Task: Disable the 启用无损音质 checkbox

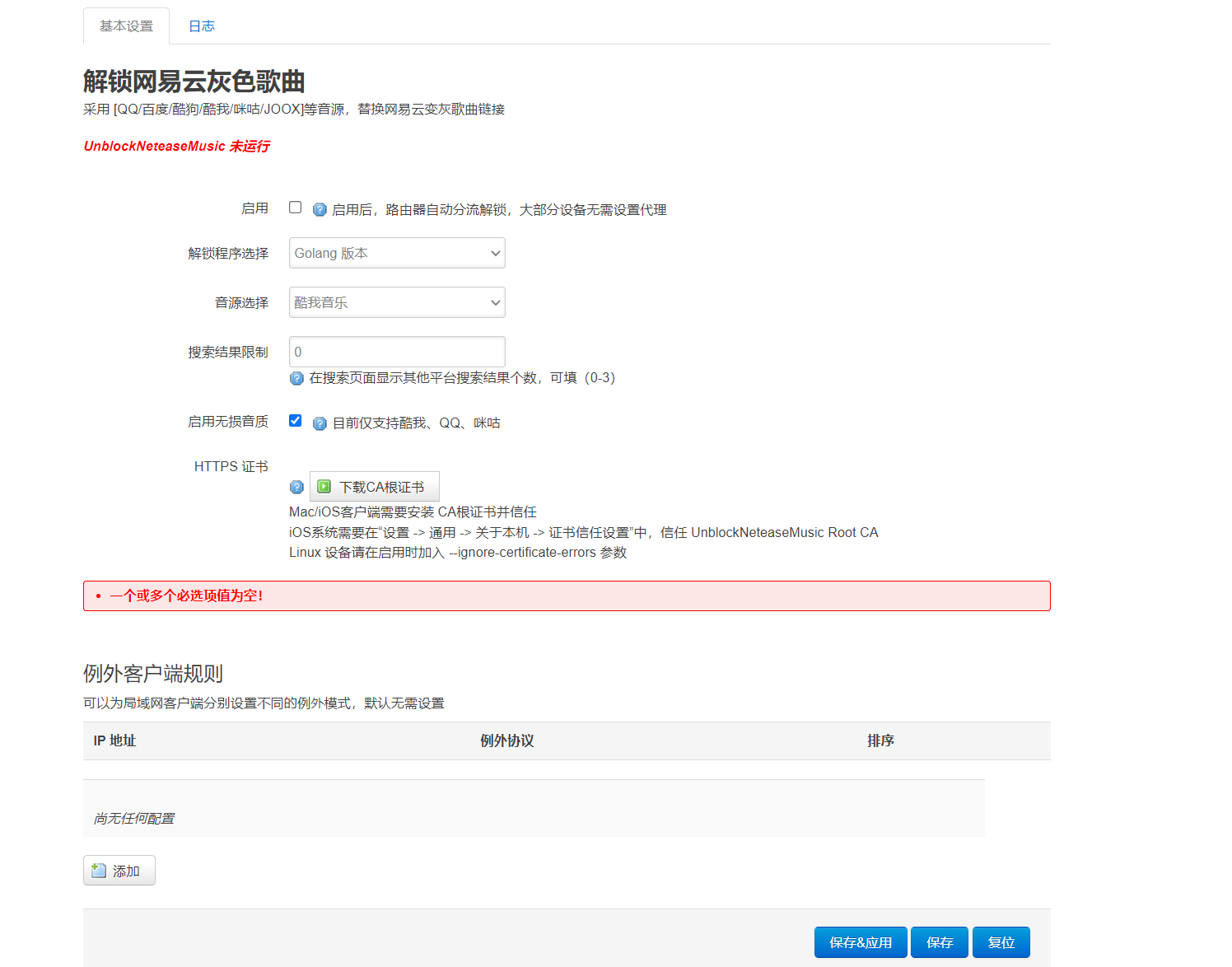Action: (295, 420)
